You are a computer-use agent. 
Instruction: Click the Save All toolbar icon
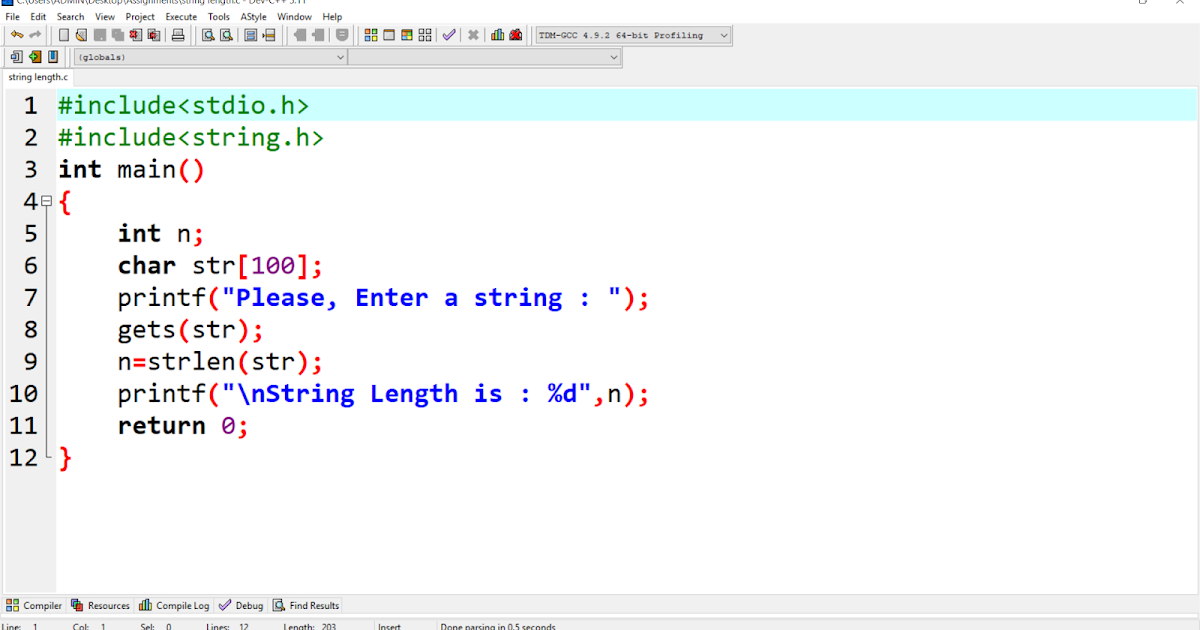pyautogui.click(x=117, y=35)
